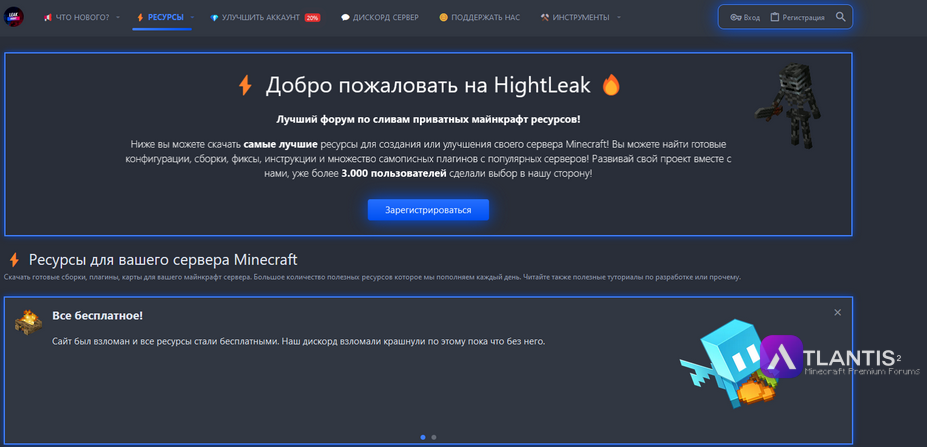The image size is (927, 447).
Task: Click the flame emoji after HightLeak
Action: tap(611, 86)
